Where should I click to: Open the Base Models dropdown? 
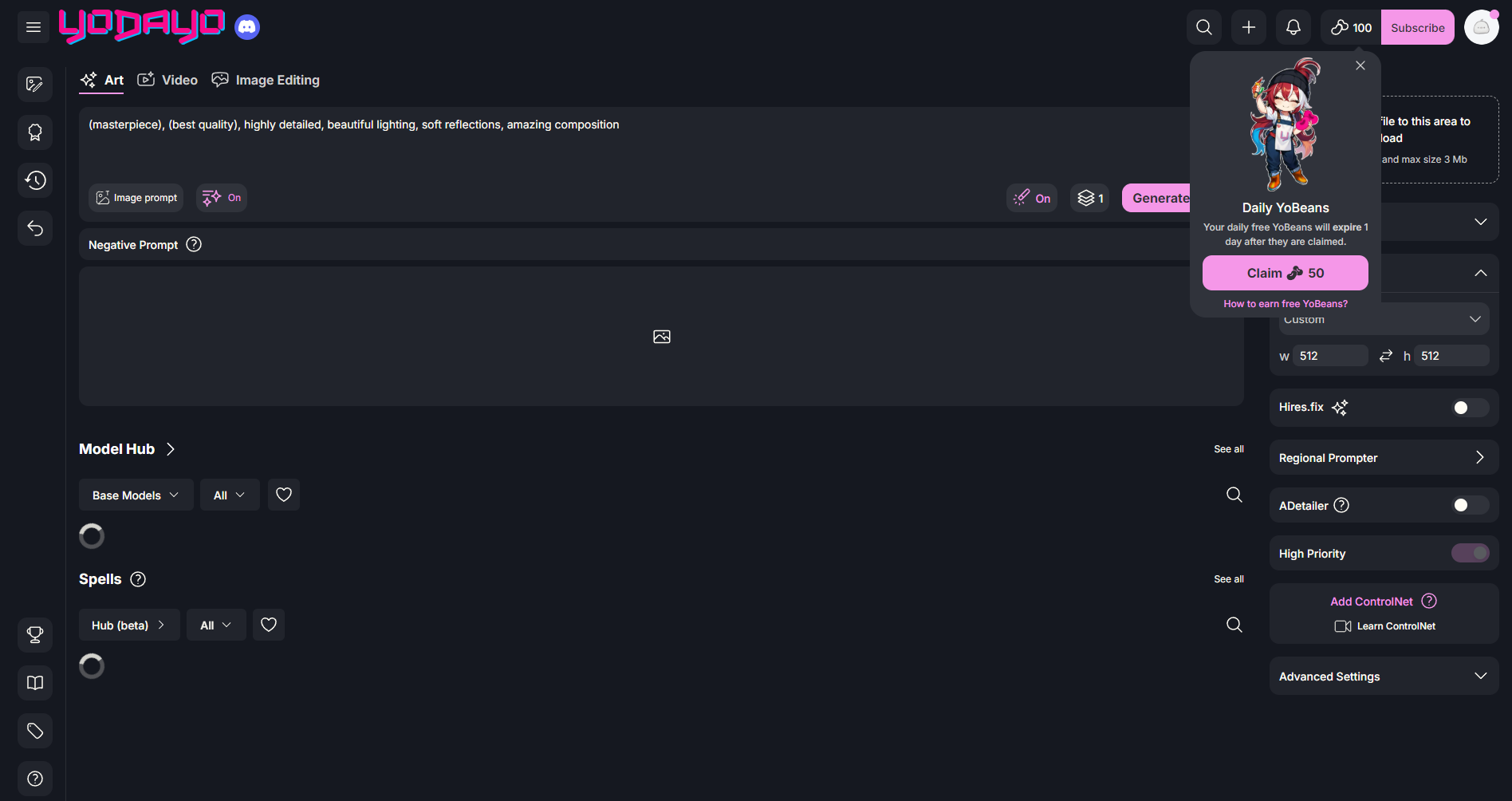[136, 495]
